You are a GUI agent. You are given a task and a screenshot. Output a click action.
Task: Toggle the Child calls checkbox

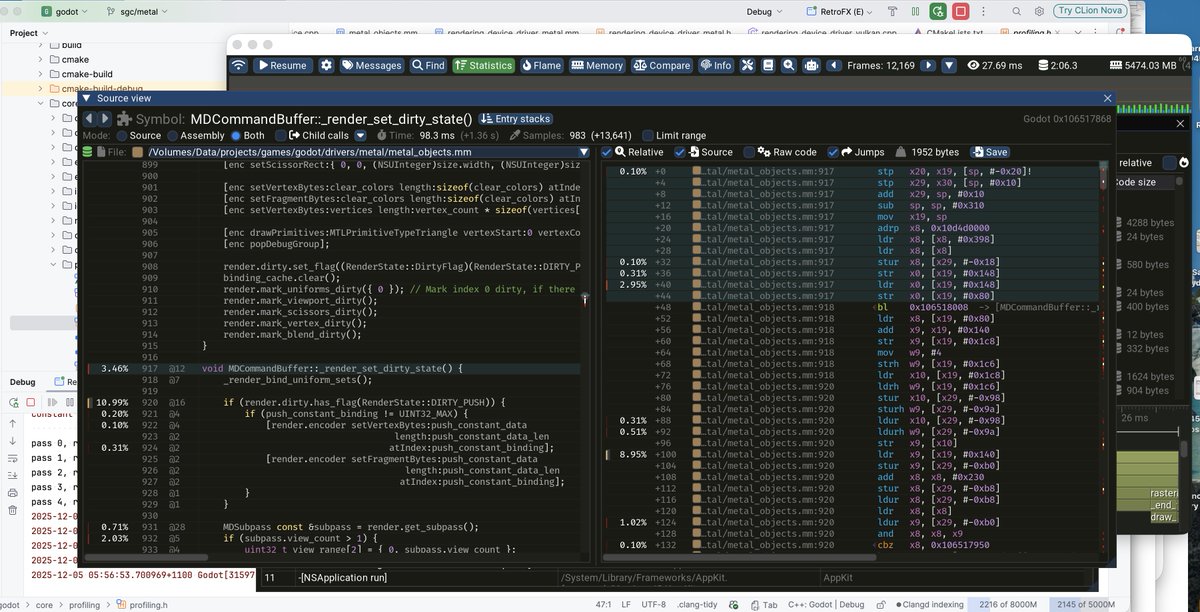click(279, 135)
